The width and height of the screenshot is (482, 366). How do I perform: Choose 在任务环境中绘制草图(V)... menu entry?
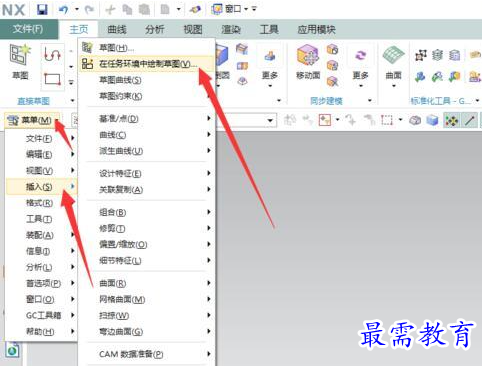(147, 64)
